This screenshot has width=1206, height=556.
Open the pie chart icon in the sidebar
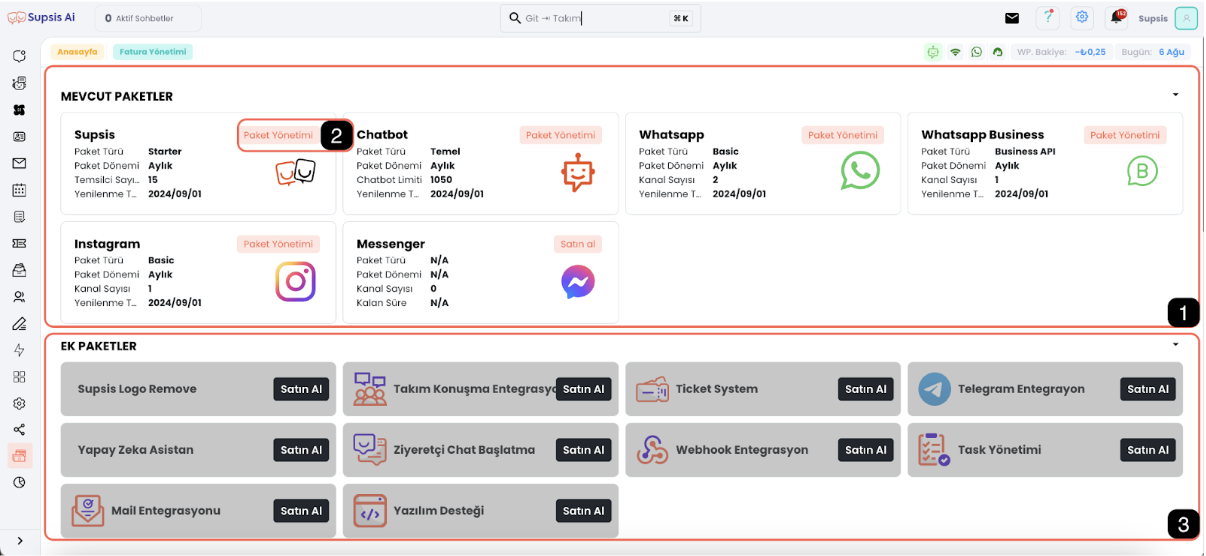(x=19, y=482)
